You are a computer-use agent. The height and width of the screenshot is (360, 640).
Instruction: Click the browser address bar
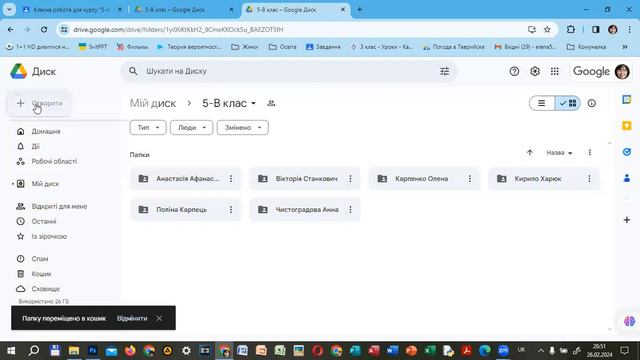(x=298, y=29)
